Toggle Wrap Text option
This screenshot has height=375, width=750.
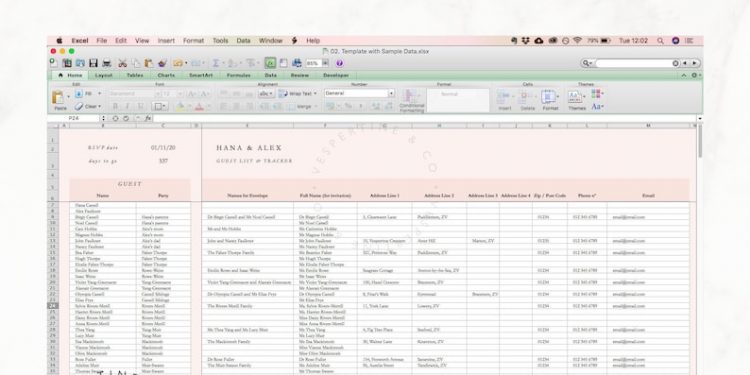click(x=298, y=94)
